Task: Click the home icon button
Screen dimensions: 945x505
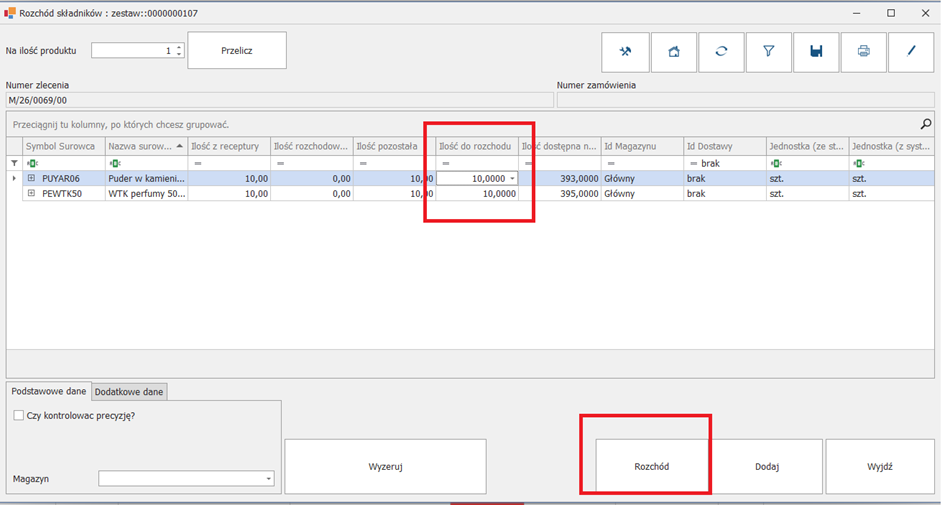Action: pyautogui.click(x=674, y=52)
